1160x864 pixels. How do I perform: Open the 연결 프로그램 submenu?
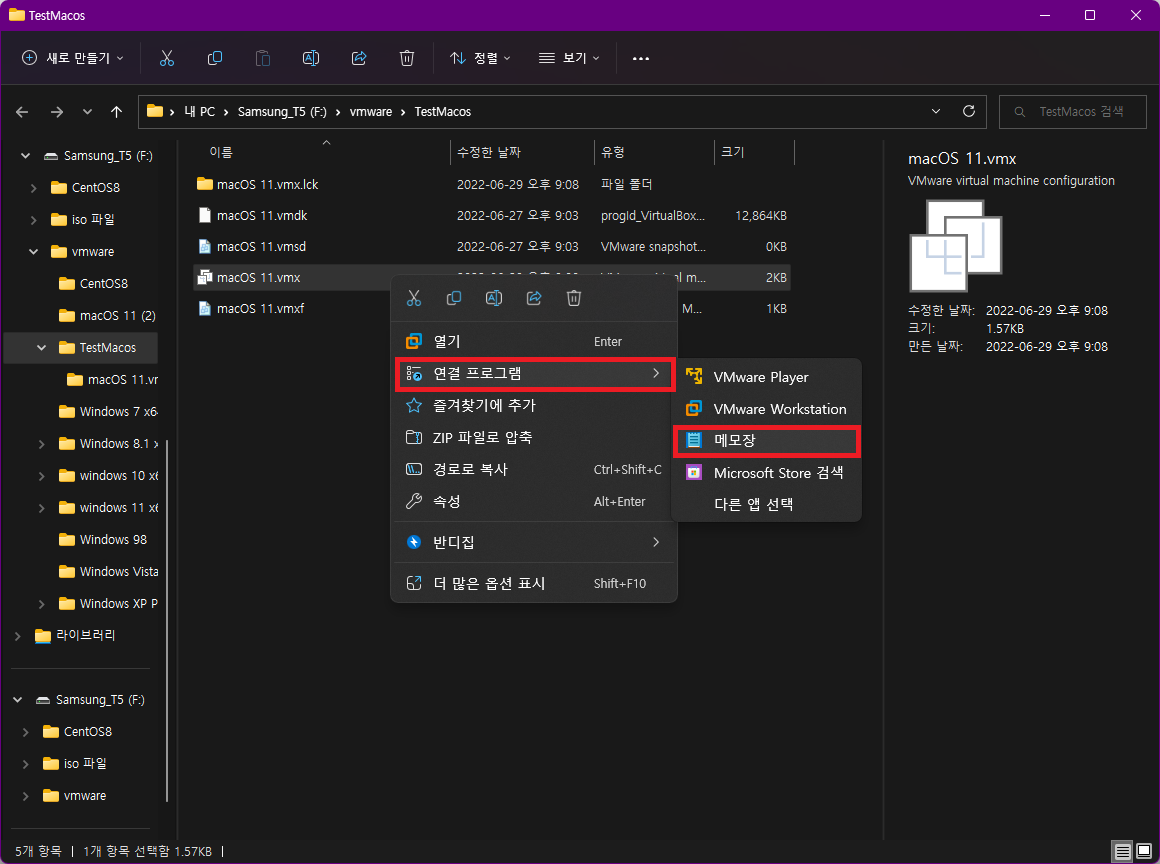[x=533, y=374]
